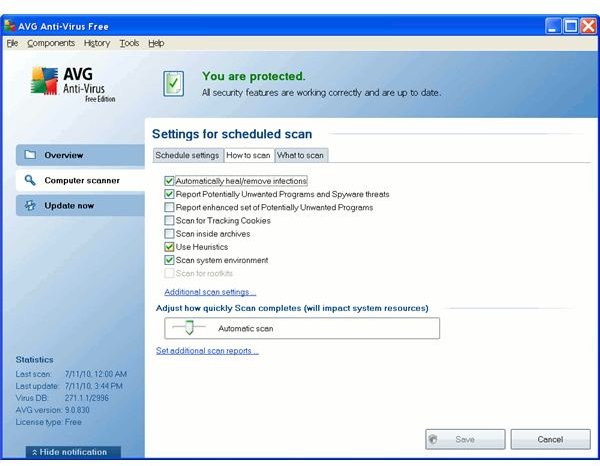This screenshot has height=466, width=600.
Task: Click the Last update value 7/11/10 3:44 PM
Action: [94, 386]
